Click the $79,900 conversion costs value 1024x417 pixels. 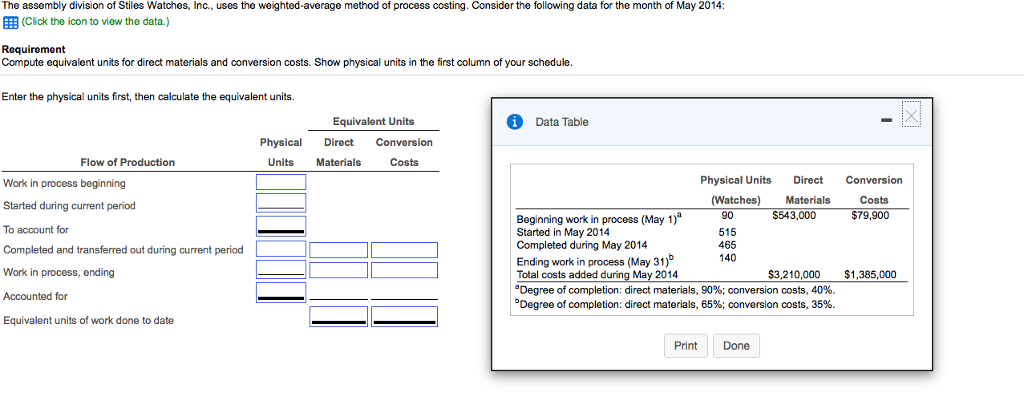point(870,215)
